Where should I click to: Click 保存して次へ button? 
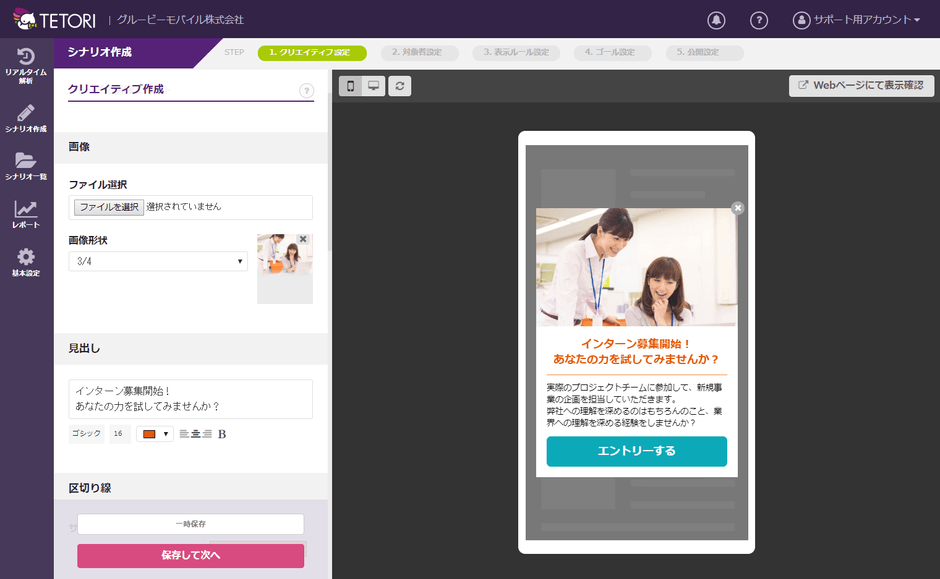(x=190, y=555)
